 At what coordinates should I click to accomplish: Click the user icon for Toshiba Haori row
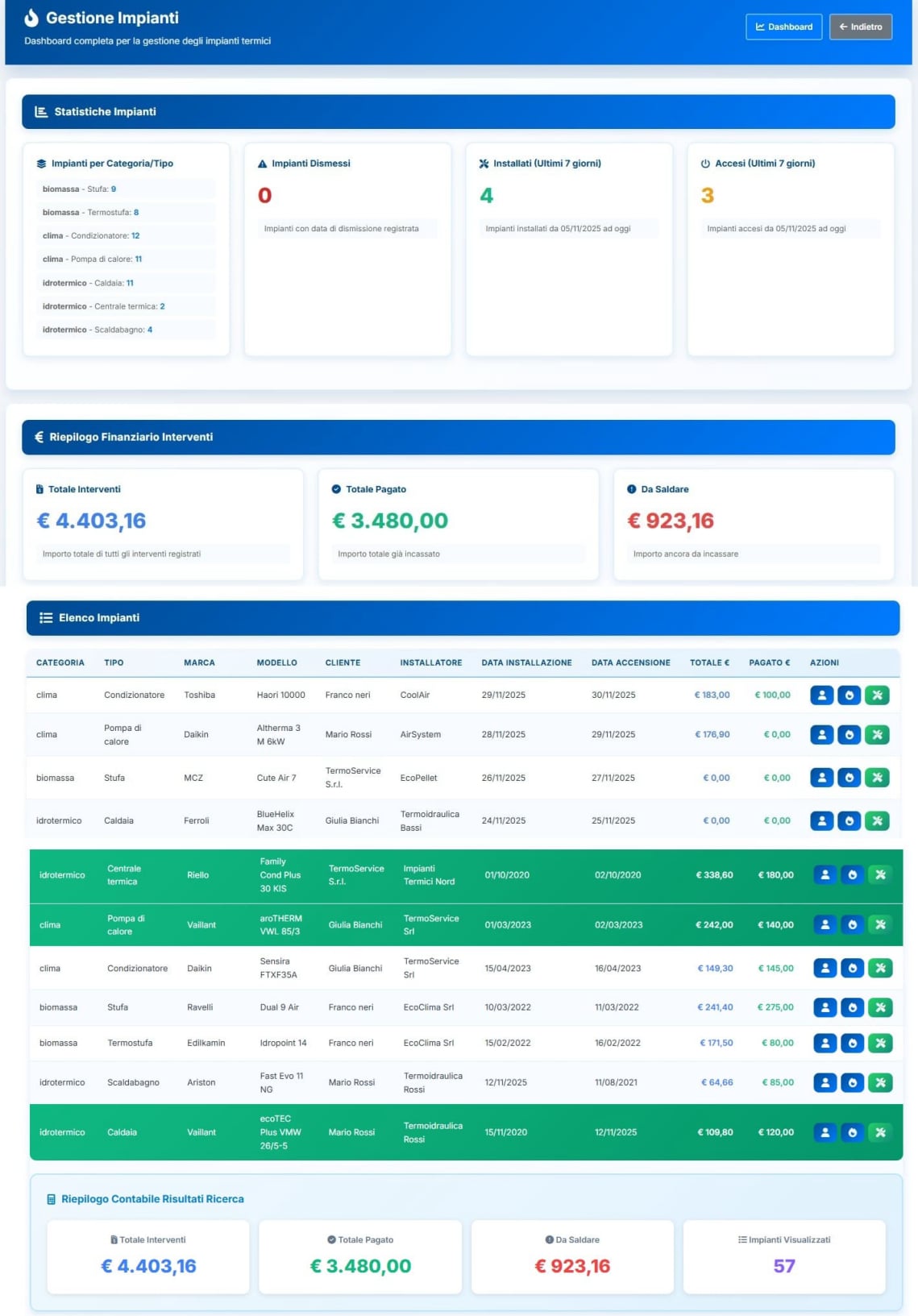(x=821, y=695)
